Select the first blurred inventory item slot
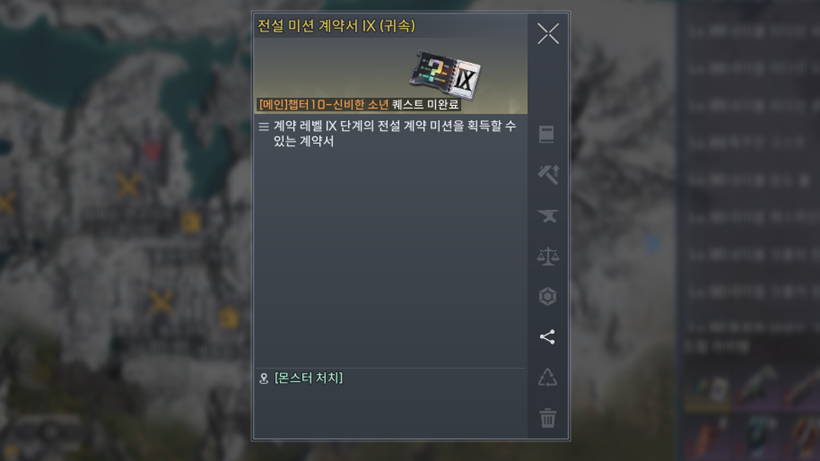Viewport: 820px width, 461px height. point(708,389)
